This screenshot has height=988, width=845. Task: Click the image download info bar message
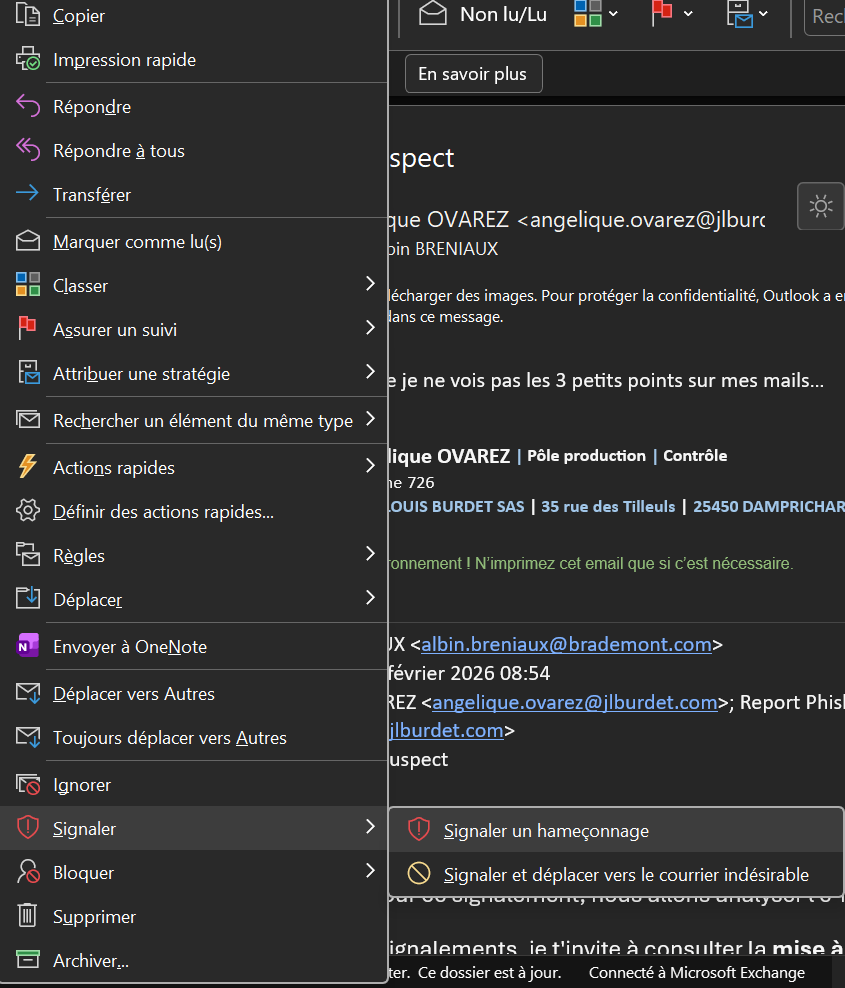pyautogui.click(x=616, y=306)
